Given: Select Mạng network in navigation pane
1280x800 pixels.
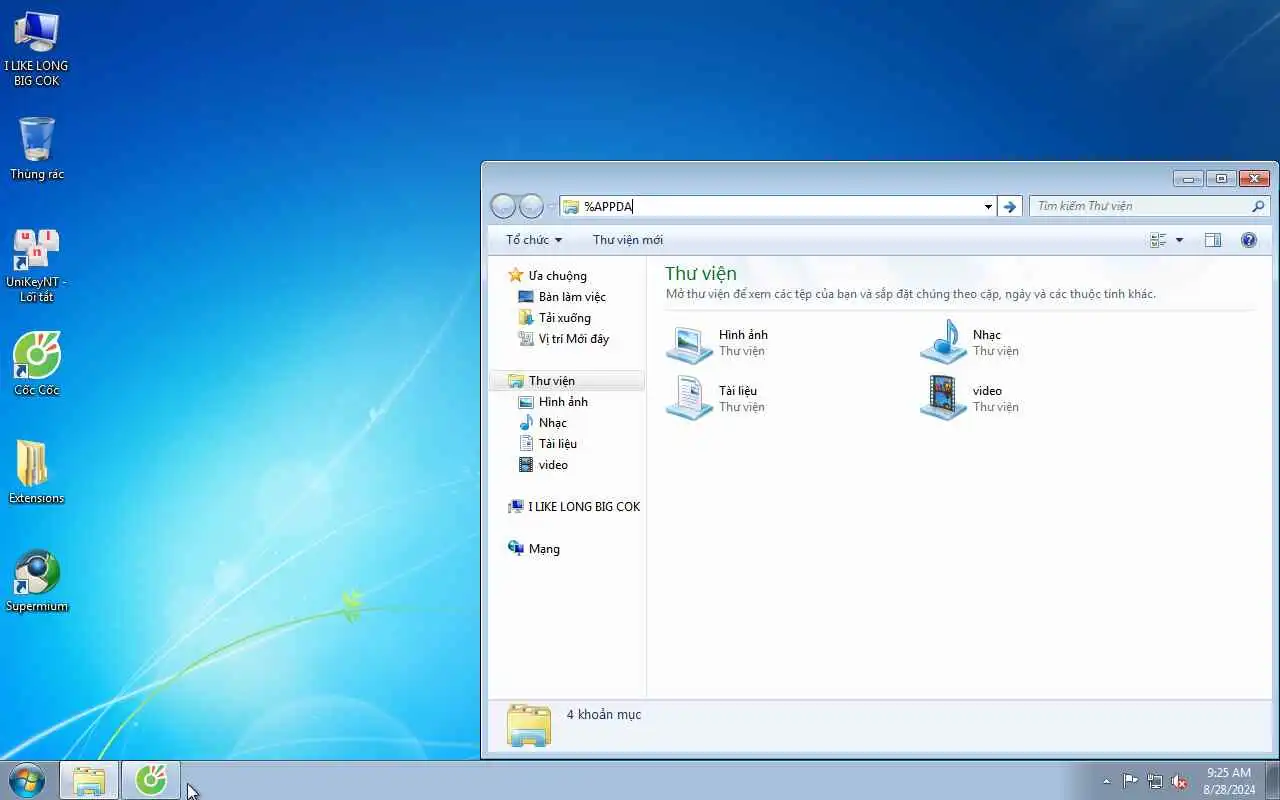Looking at the screenshot, I should (534, 549).
